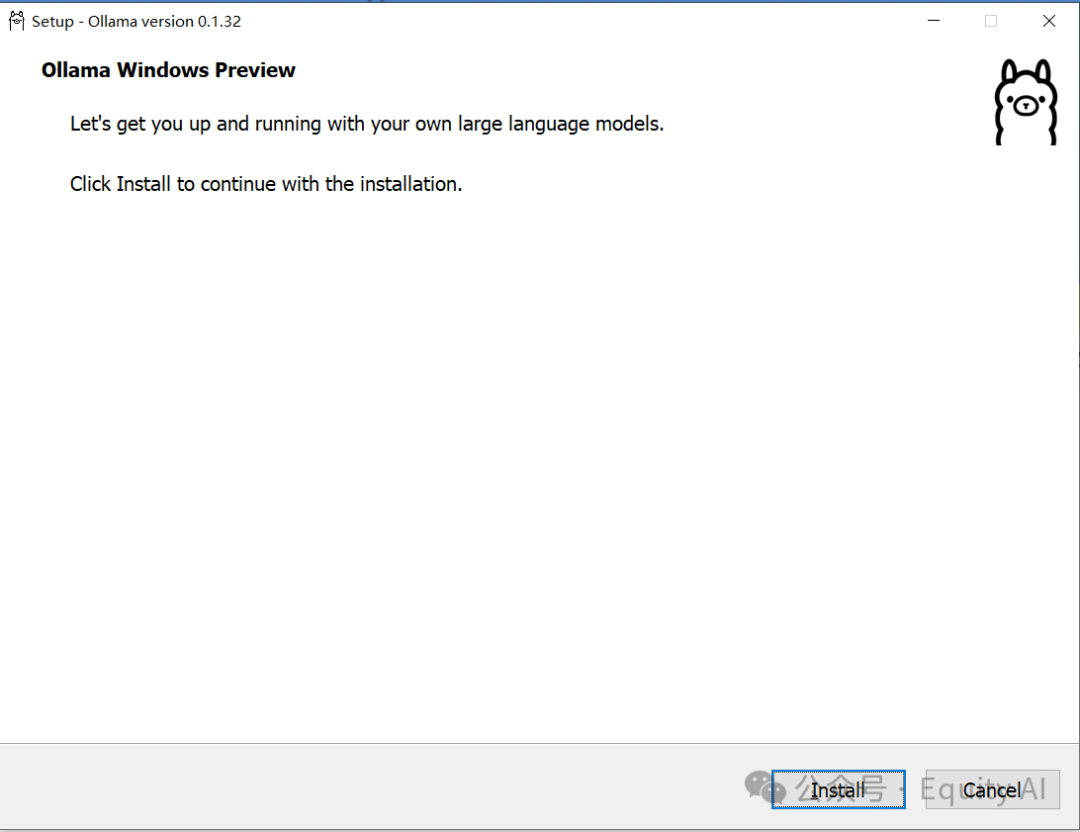Close the Ollama setup window

(x=1049, y=21)
